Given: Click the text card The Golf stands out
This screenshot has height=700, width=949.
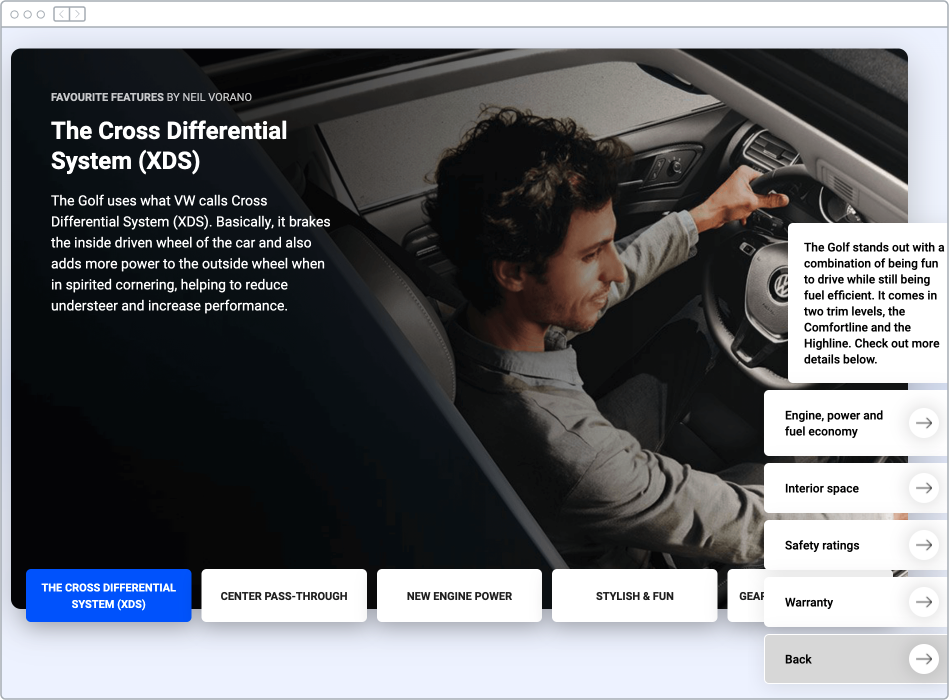Looking at the screenshot, I should [869, 303].
